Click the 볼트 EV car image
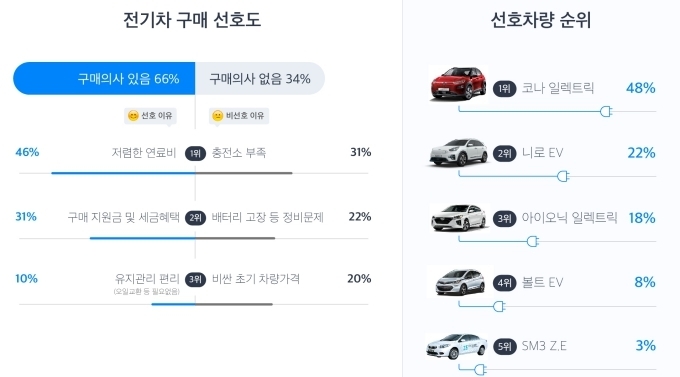The height and width of the screenshot is (377, 680). tap(460, 282)
